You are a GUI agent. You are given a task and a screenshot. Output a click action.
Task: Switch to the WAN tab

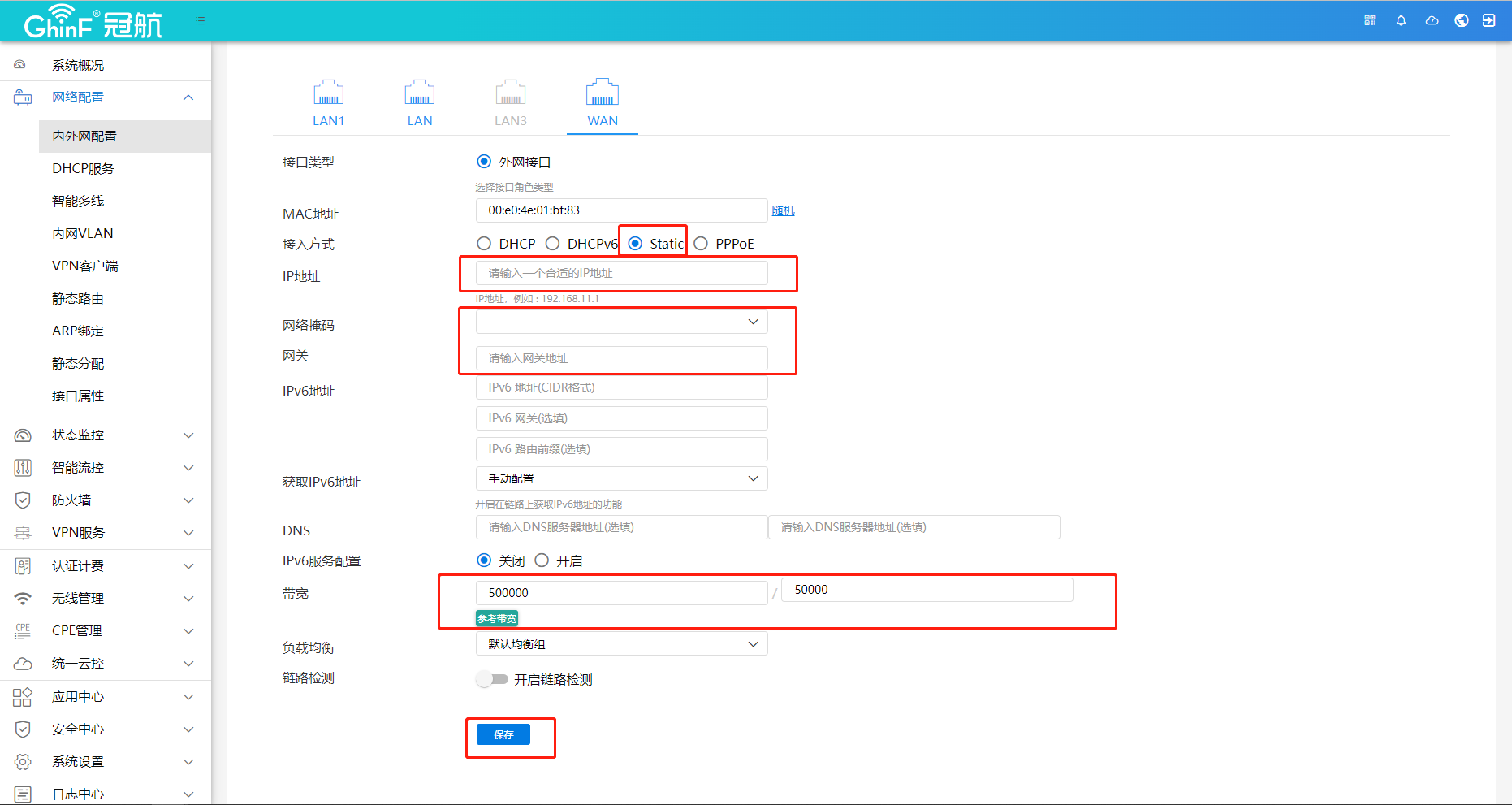603,102
